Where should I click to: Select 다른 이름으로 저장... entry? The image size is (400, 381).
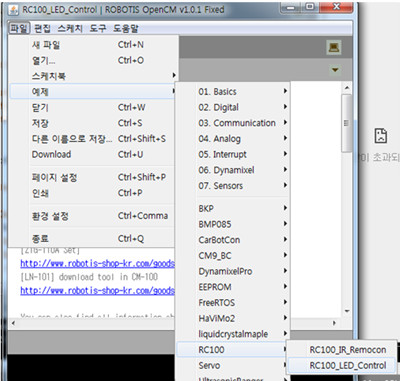point(92,139)
